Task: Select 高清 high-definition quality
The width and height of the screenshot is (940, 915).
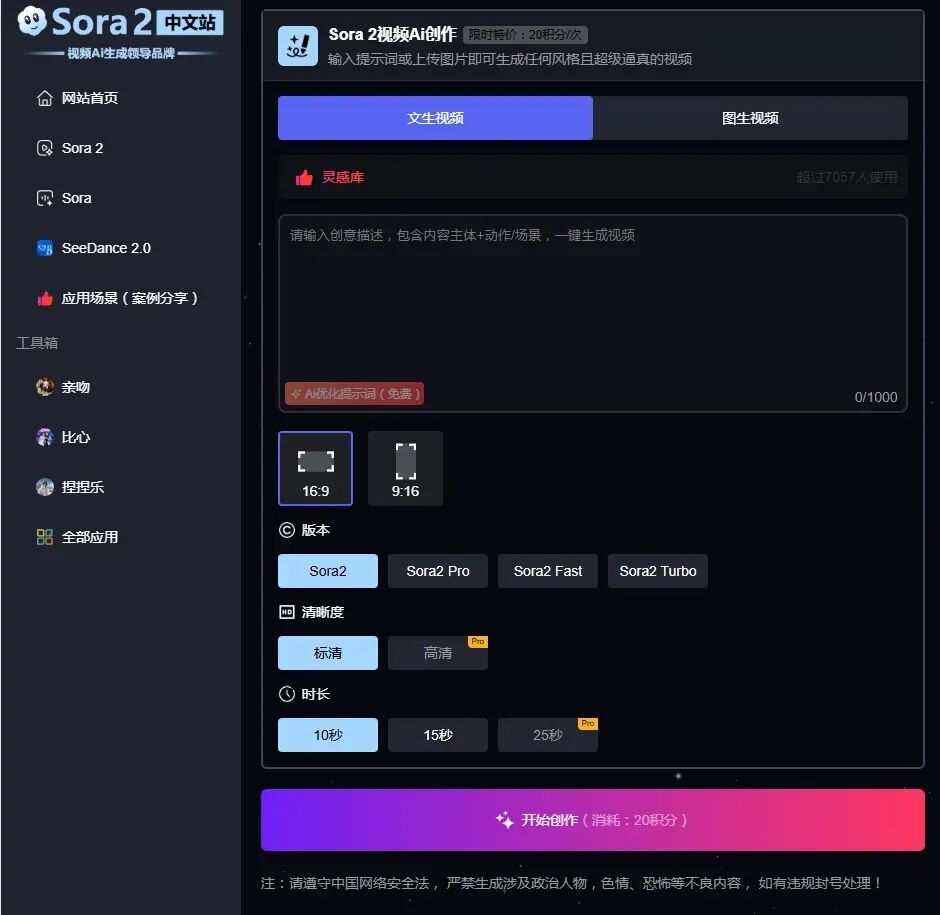Action: tap(438, 653)
